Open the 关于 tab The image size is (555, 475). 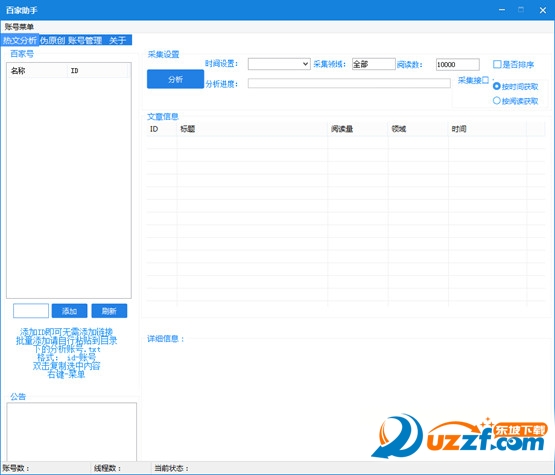[x=117, y=40]
